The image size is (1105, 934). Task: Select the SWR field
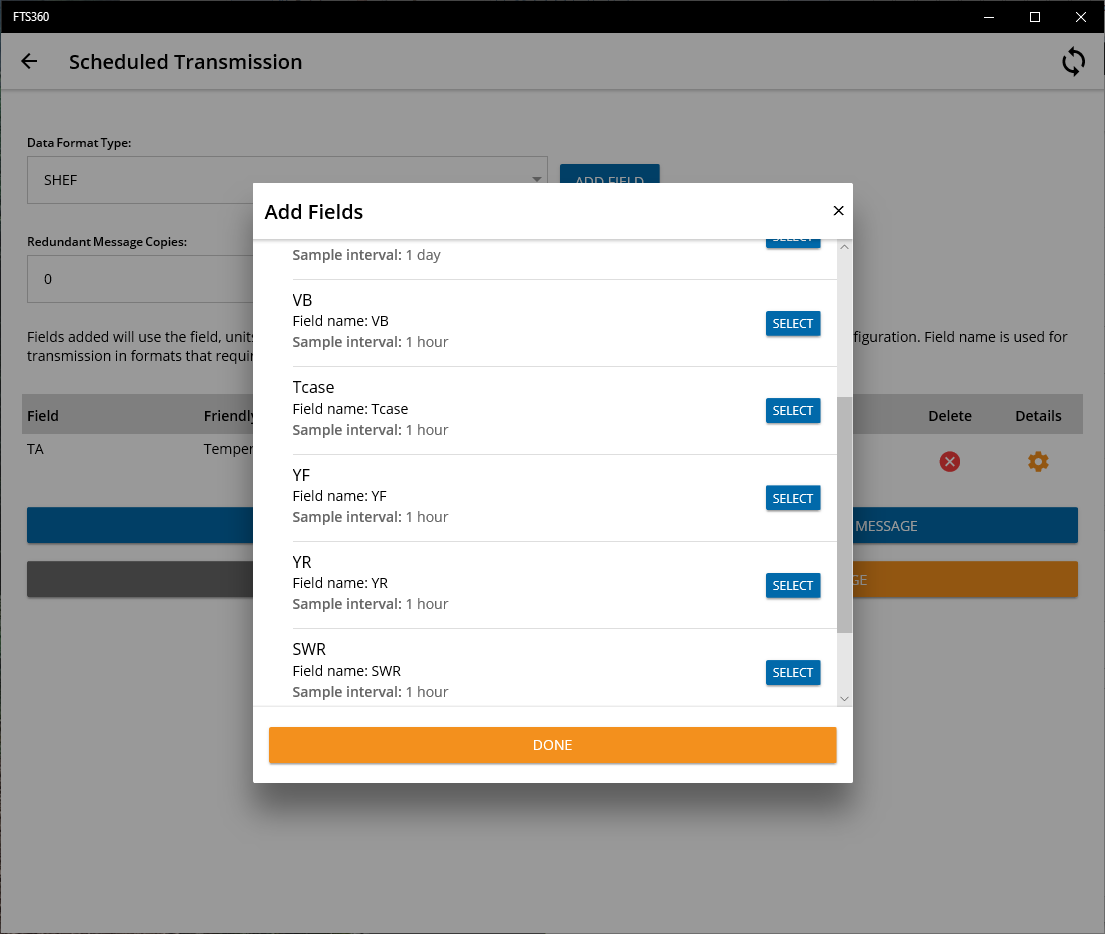pyautogui.click(x=793, y=672)
